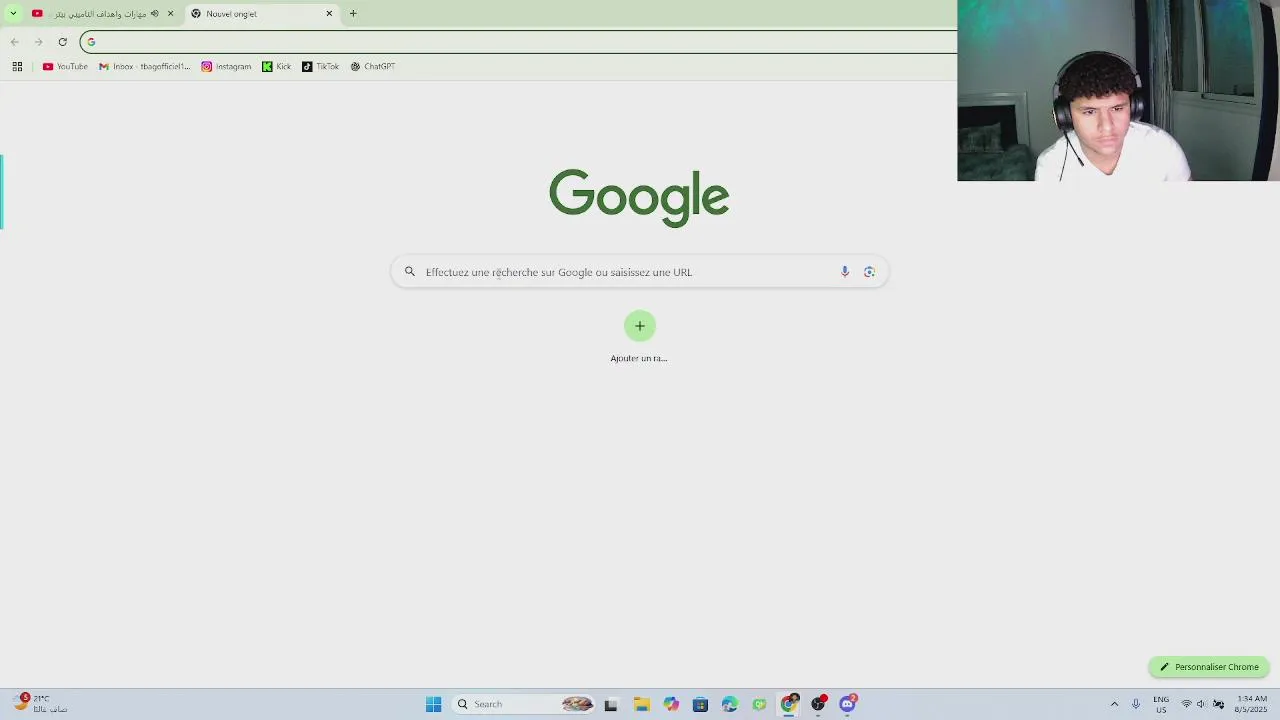Switch to the YouTube tab with Arabic title

[100, 14]
